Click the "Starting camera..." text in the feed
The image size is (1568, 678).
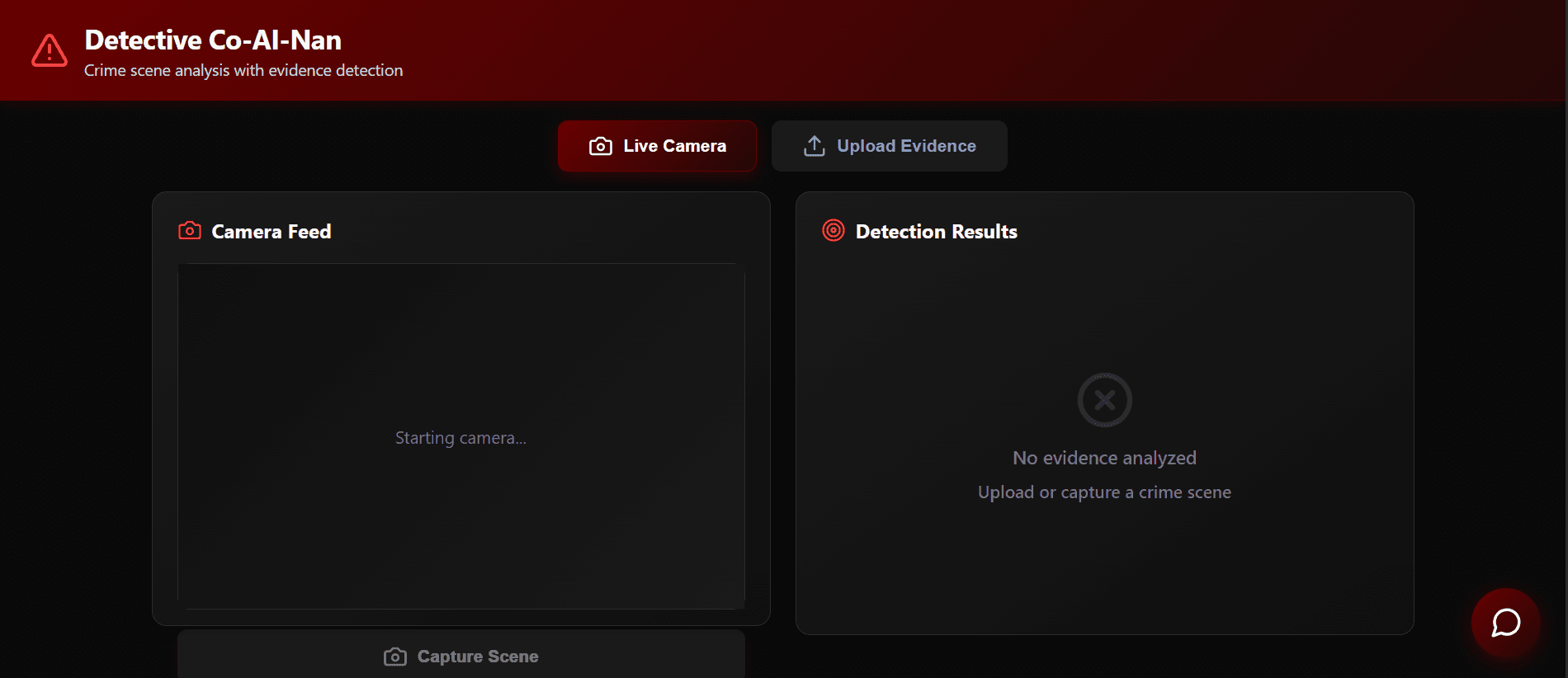click(x=460, y=438)
